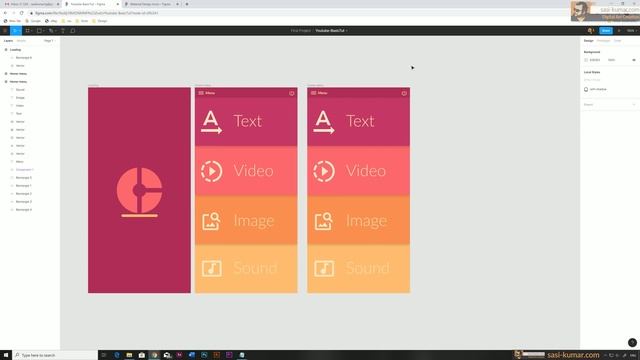
Task: Click the background hex value field
Action: click(x=595, y=60)
